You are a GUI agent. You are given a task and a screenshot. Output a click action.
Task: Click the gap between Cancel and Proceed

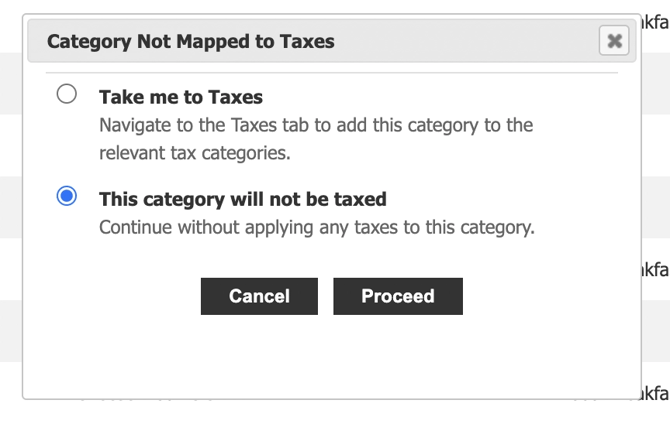click(325, 296)
